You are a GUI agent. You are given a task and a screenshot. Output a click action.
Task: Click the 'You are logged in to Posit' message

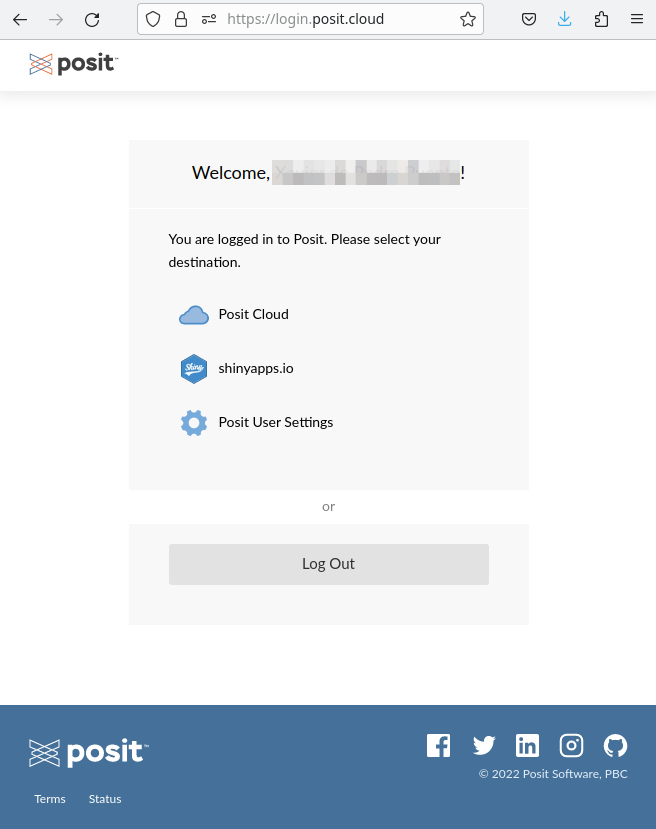304,251
